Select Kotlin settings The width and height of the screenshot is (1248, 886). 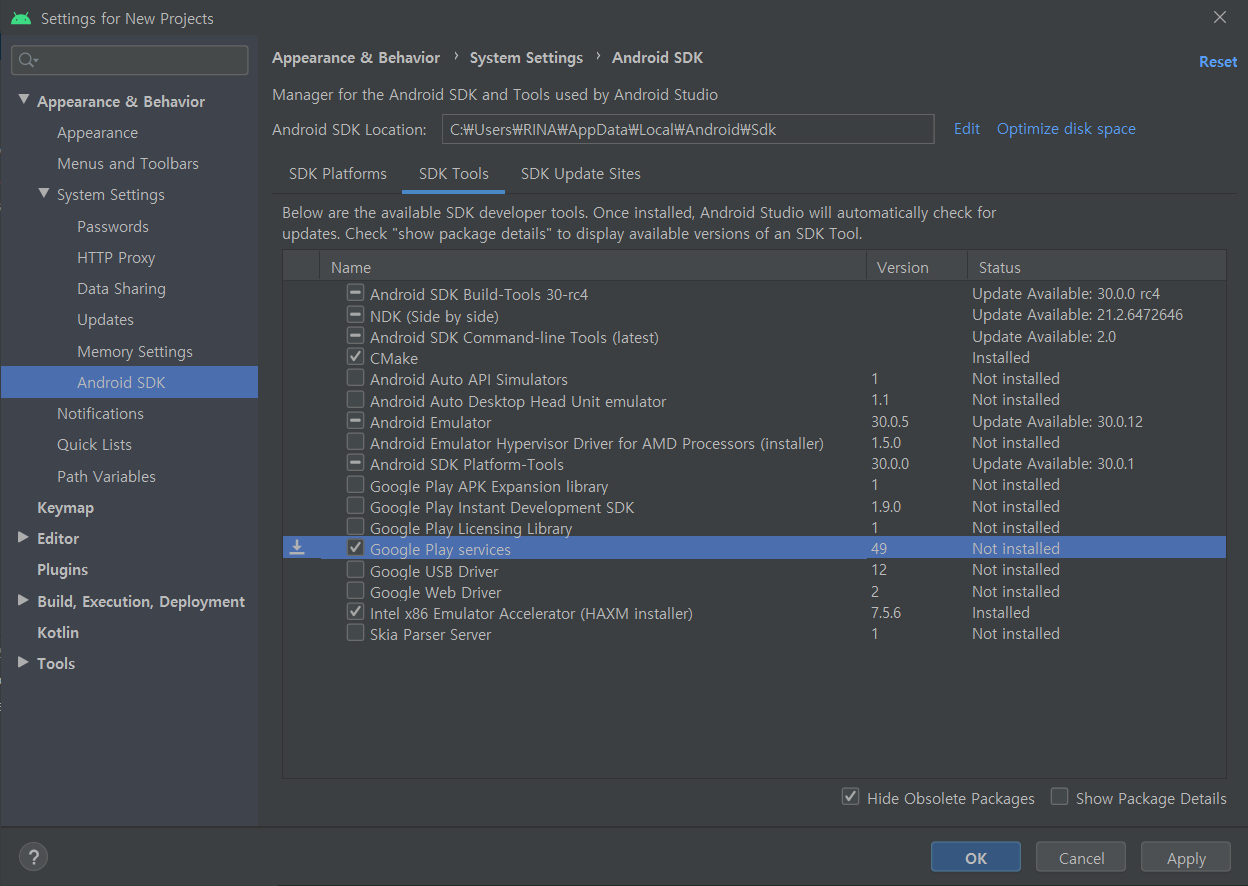point(58,633)
